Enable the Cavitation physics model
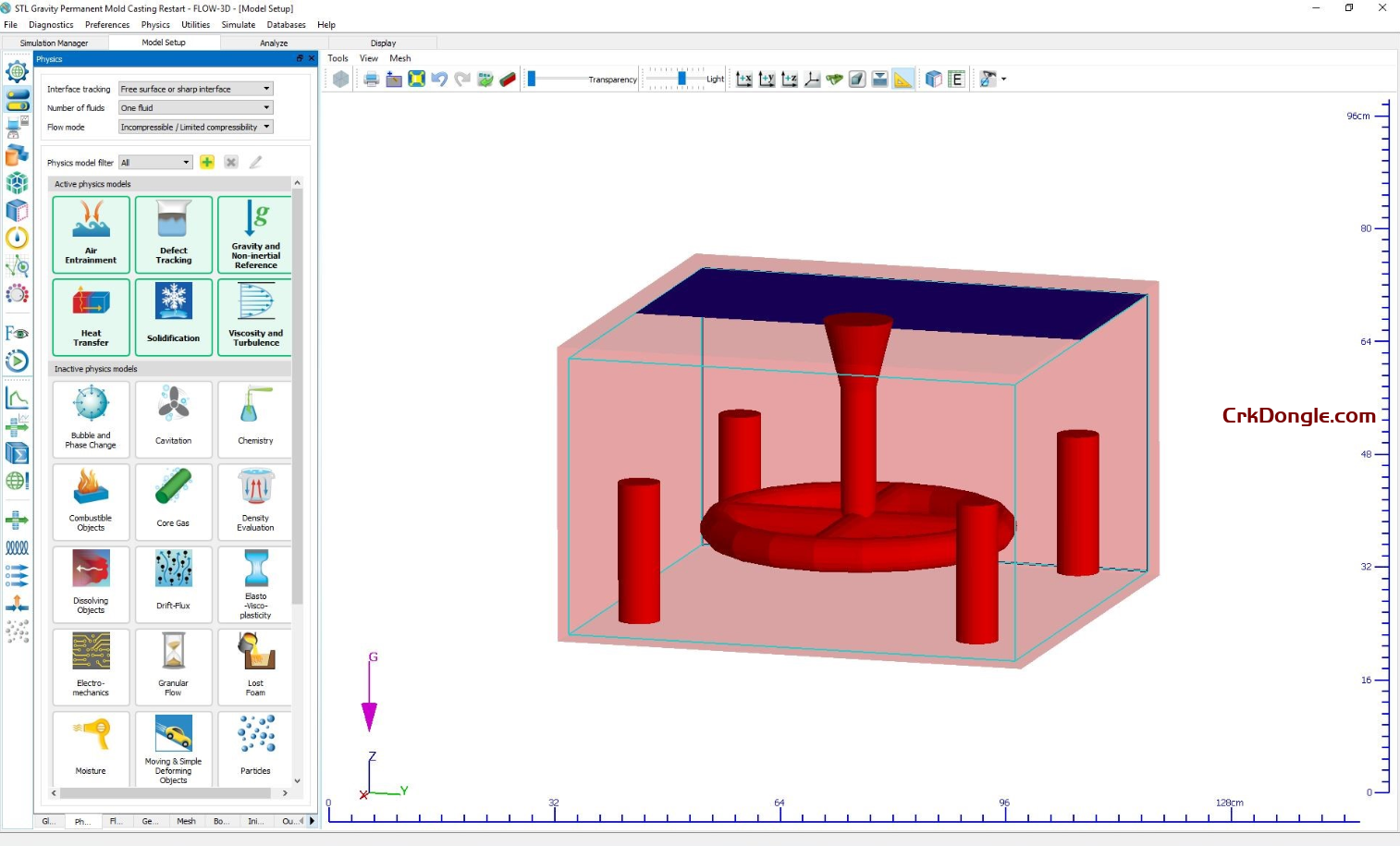1400x846 pixels. coord(173,419)
